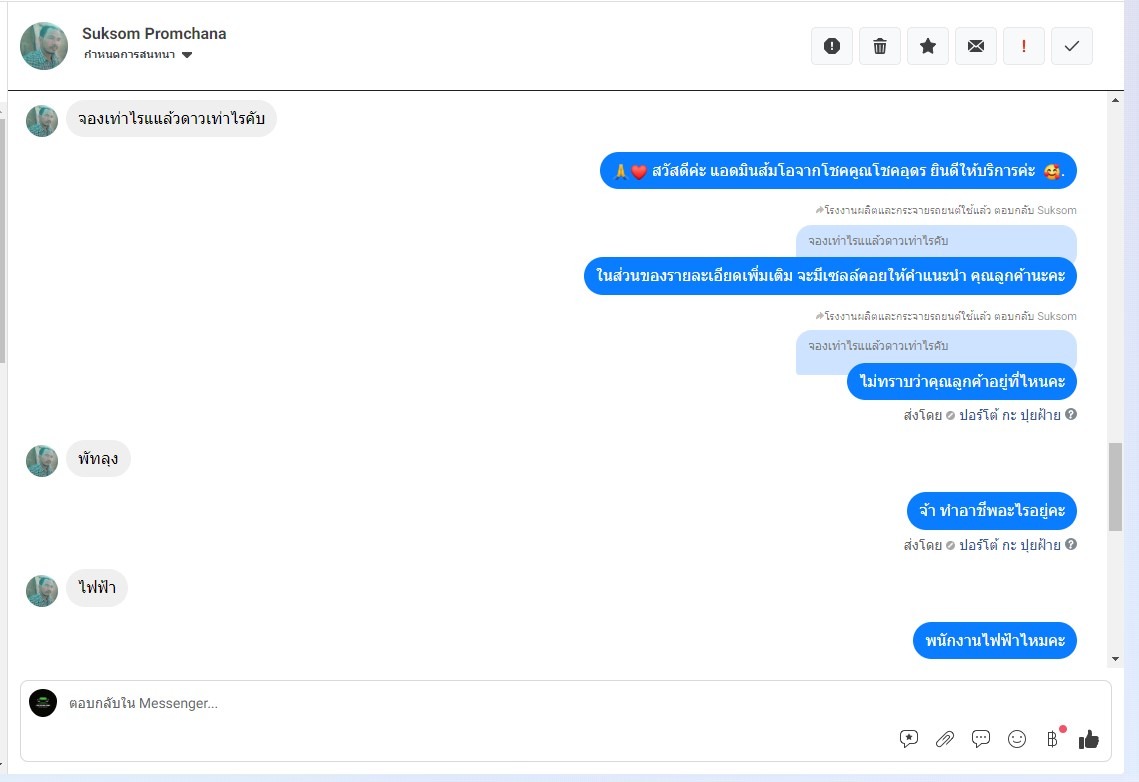This screenshot has height=782, width=1139.
Task: Open the emoji smiley picker
Action: (x=1017, y=739)
